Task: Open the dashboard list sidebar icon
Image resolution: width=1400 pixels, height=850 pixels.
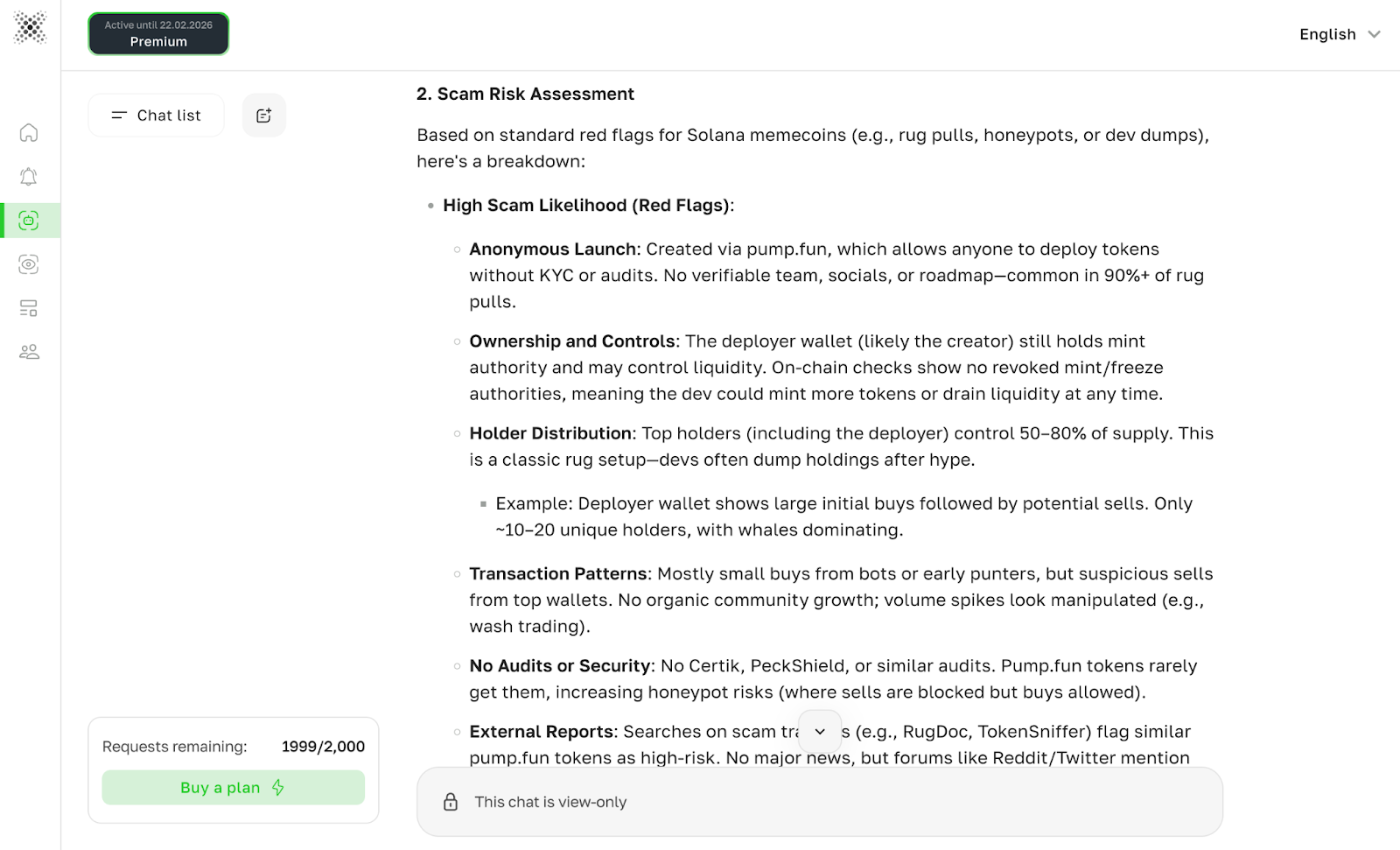Action: click(29, 308)
